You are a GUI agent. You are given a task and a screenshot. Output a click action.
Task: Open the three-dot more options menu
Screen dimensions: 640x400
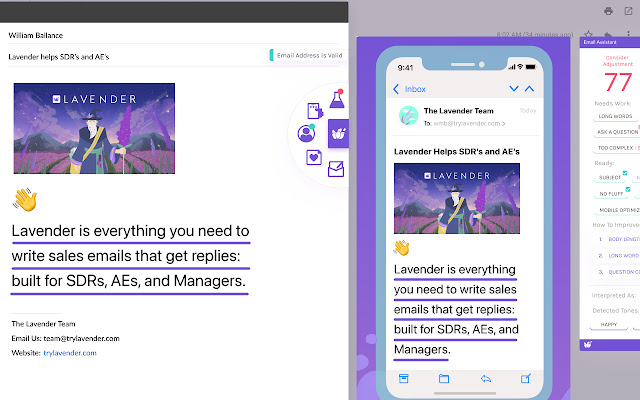[x=629, y=34]
